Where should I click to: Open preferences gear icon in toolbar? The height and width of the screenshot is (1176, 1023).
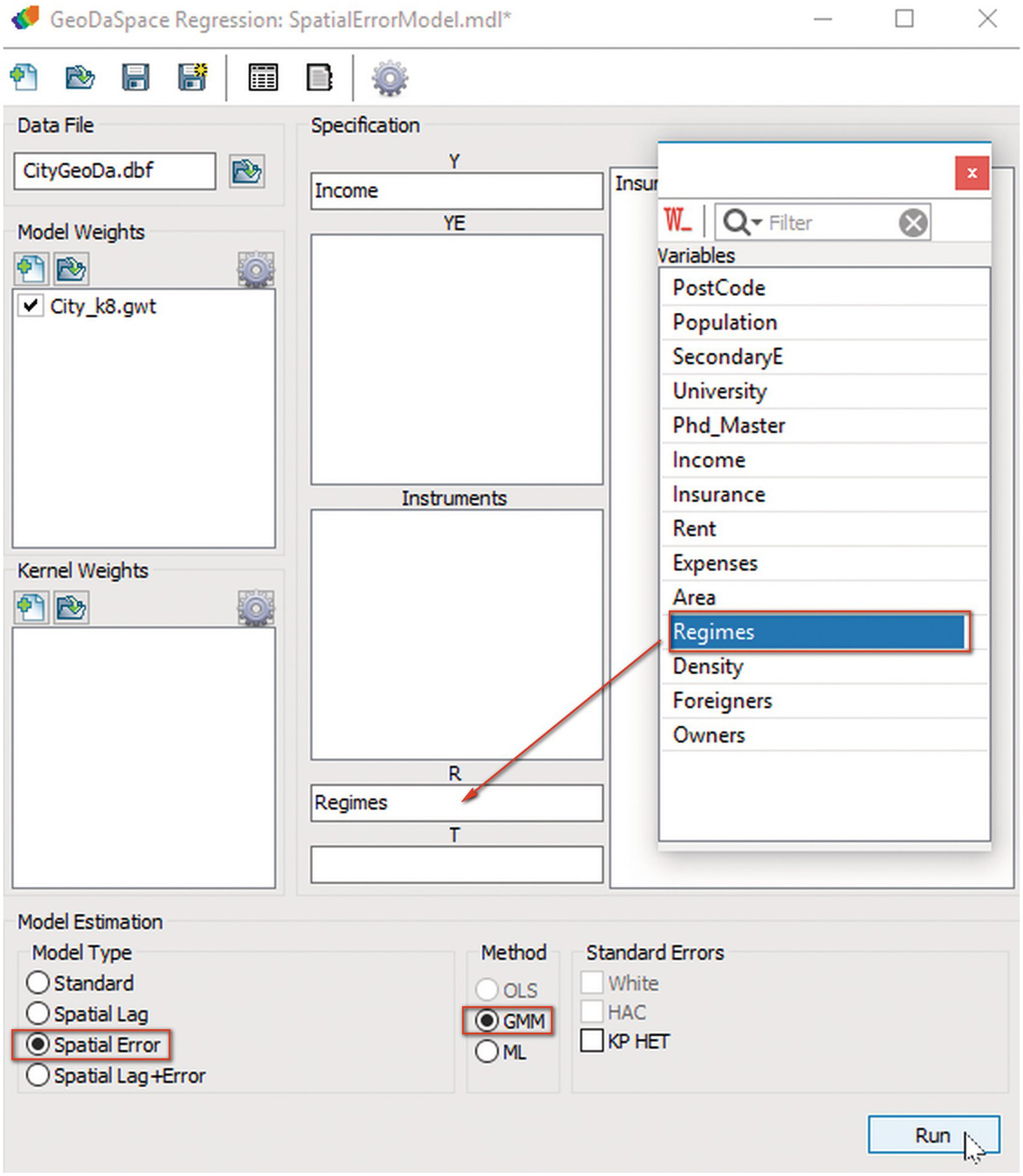(x=389, y=79)
